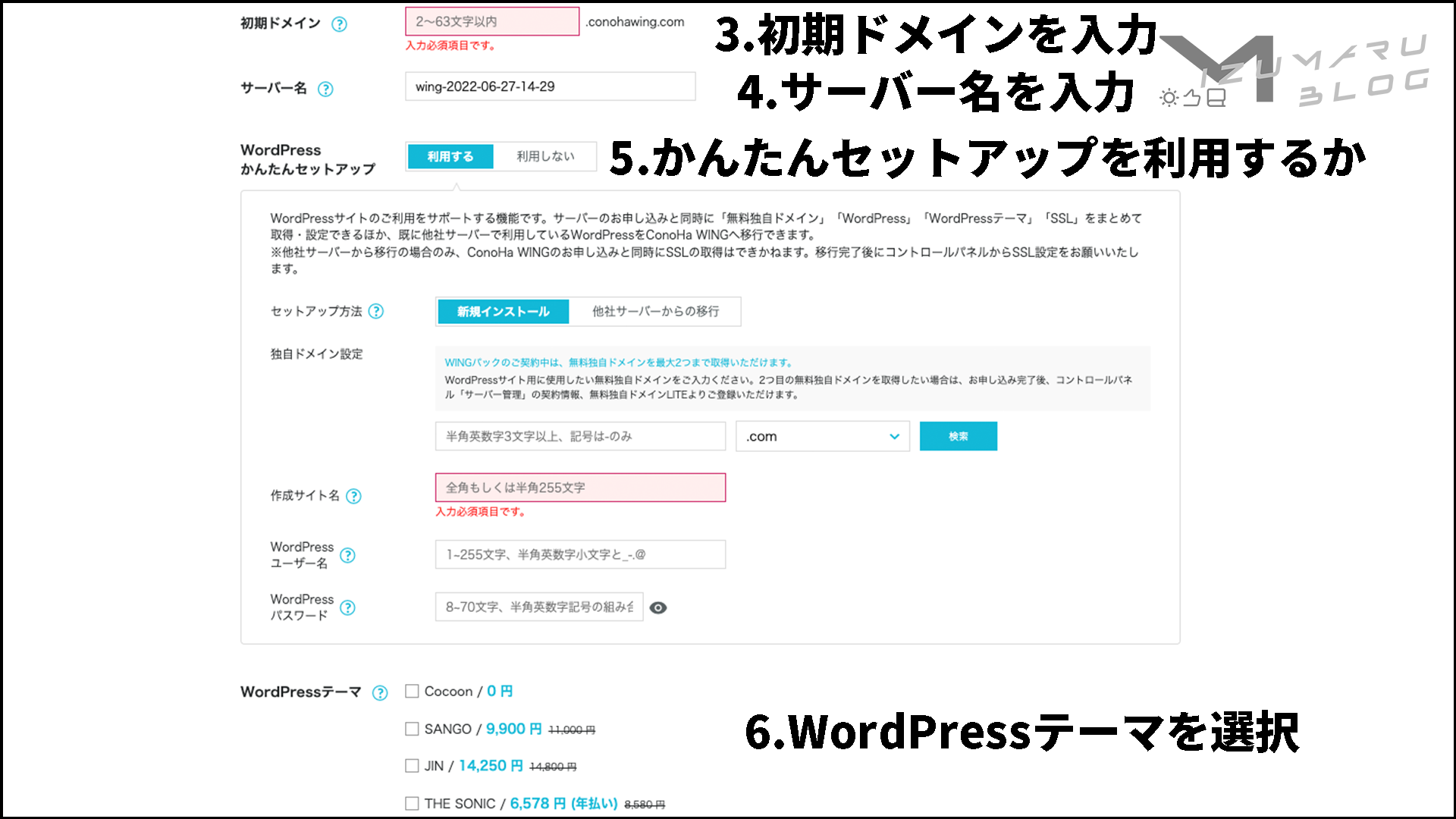The width and height of the screenshot is (1456, 819).
Task: Open help icon beside WordPress パスワード
Action: 347,607
